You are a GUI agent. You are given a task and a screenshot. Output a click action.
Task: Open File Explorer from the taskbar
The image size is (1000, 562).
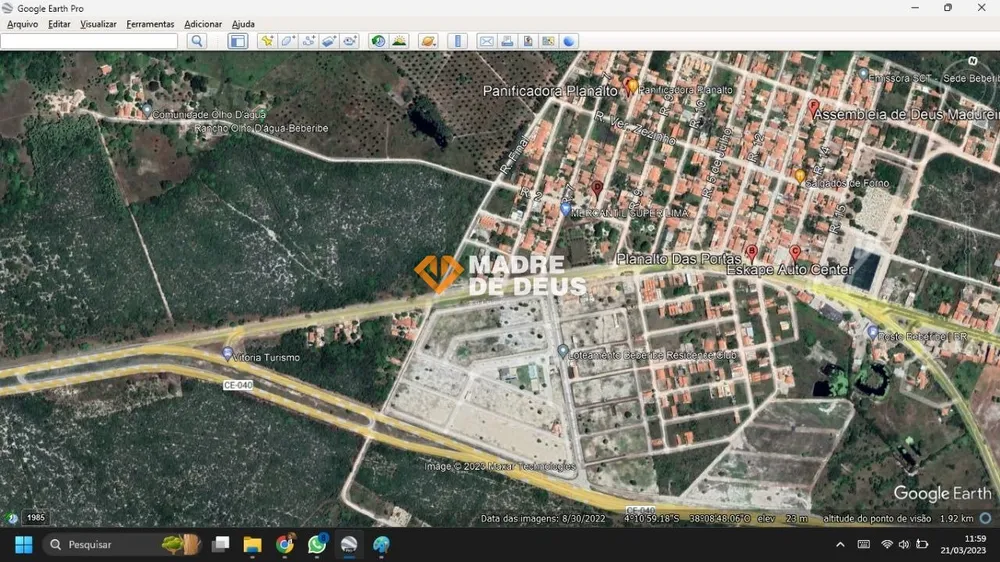tap(253, 544)
